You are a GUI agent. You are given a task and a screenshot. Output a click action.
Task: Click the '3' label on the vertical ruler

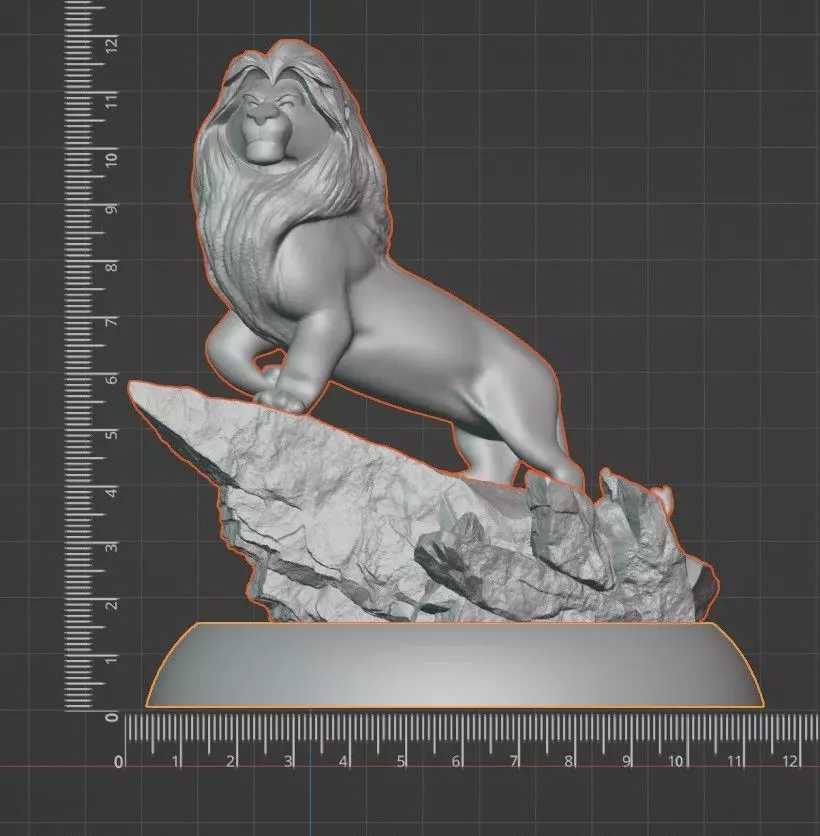[x=111, y=547]
